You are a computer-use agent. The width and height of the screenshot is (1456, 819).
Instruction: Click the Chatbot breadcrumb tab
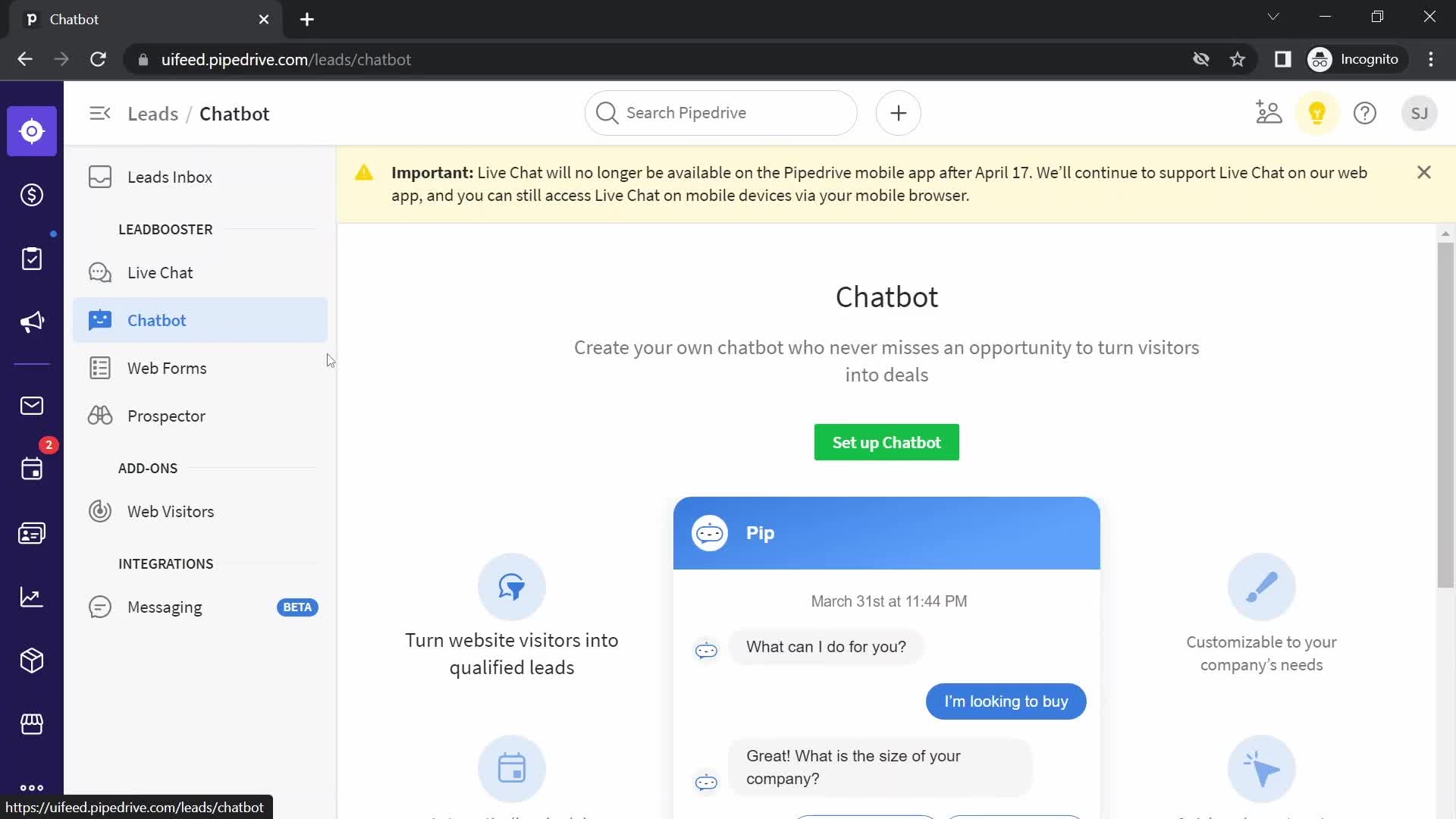click(x=234, y=113)
